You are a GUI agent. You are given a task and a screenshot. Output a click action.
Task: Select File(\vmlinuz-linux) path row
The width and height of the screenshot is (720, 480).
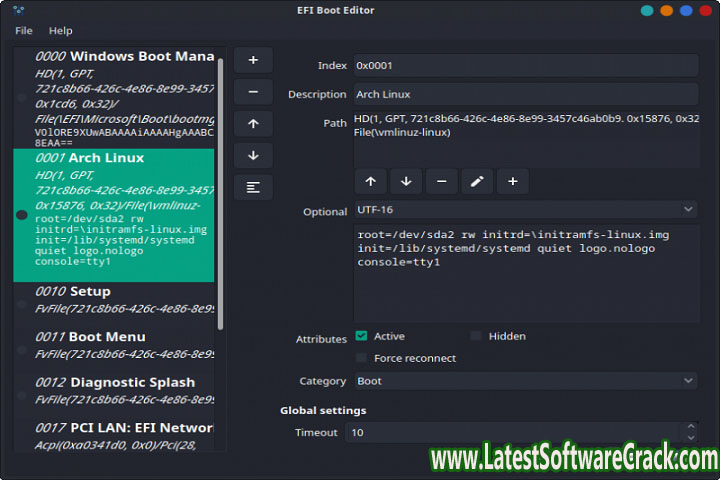coord(526,132)
